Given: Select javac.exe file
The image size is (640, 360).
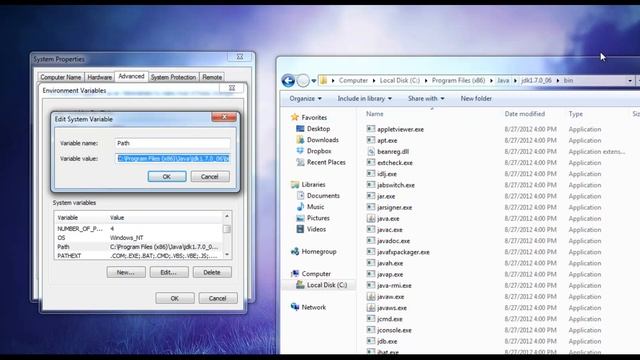Looking at the screenshot, I should 389,230.
